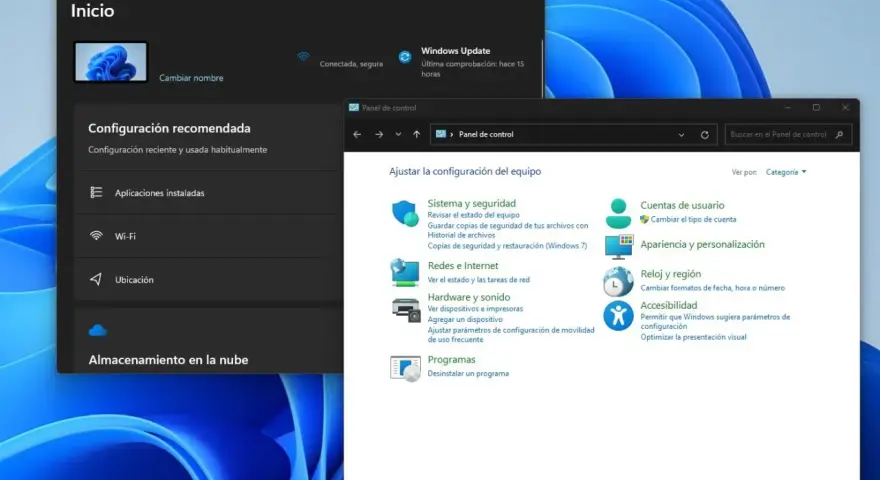The width and height of the screenshot is (880, 480).
Task: Go up one level in Panel de control
Action: click(x=416, y=135)
